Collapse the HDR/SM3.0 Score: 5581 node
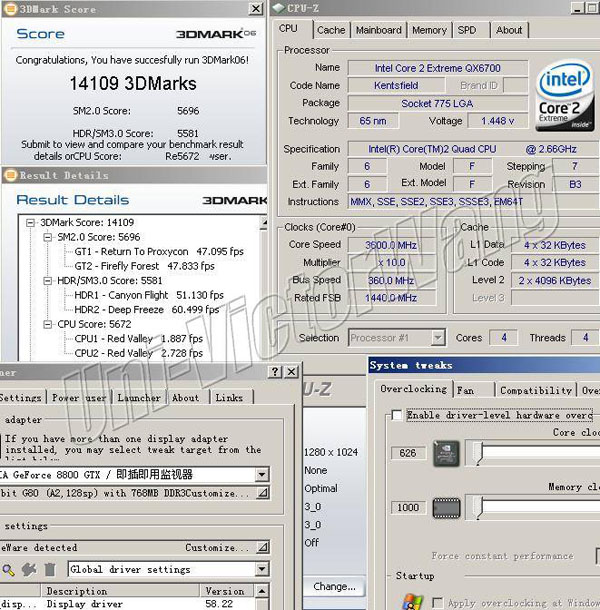This screenshot has width=600, height=610. tap(47, 281)
